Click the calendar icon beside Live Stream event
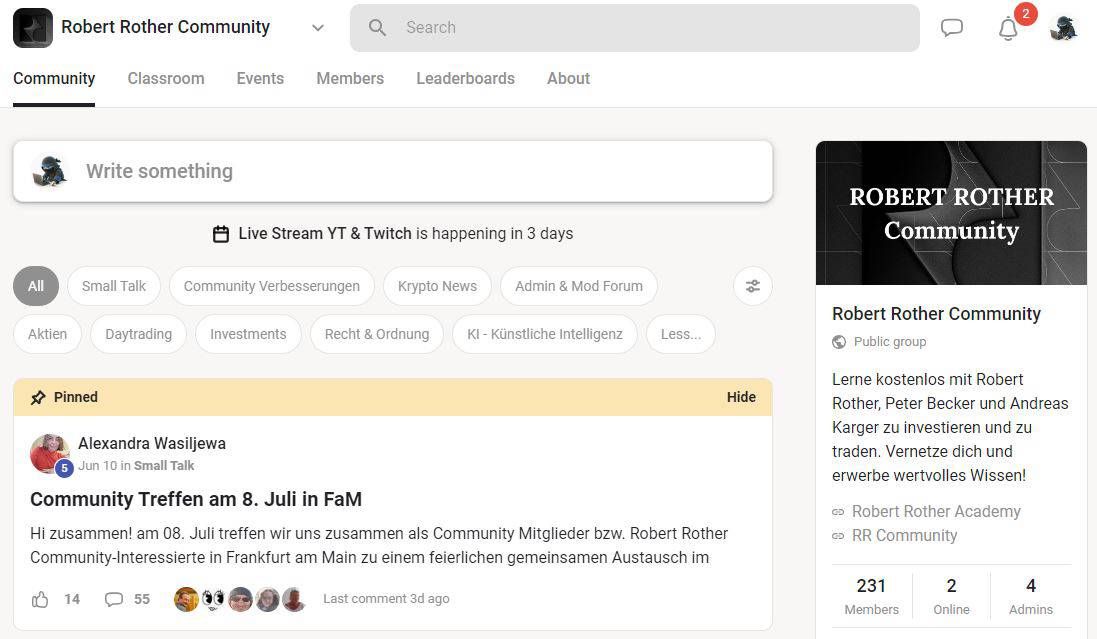This screenshot has height=639, width=1097. click(x=221, y=233)
